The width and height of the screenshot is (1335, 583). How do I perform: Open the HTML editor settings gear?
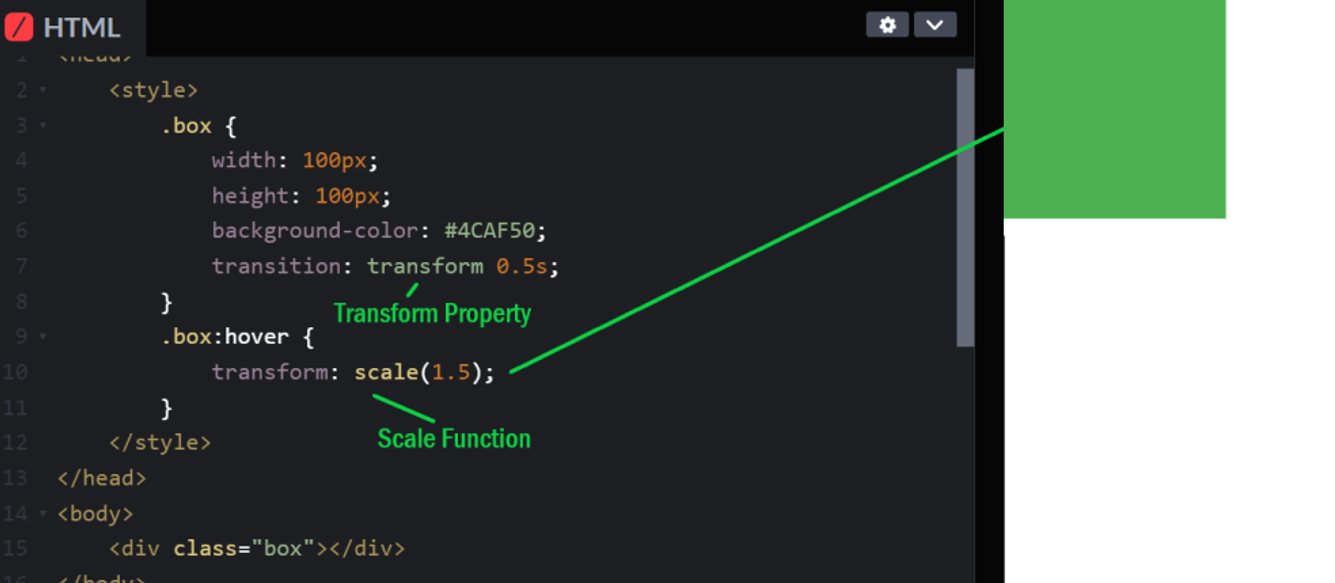point(887,25)
